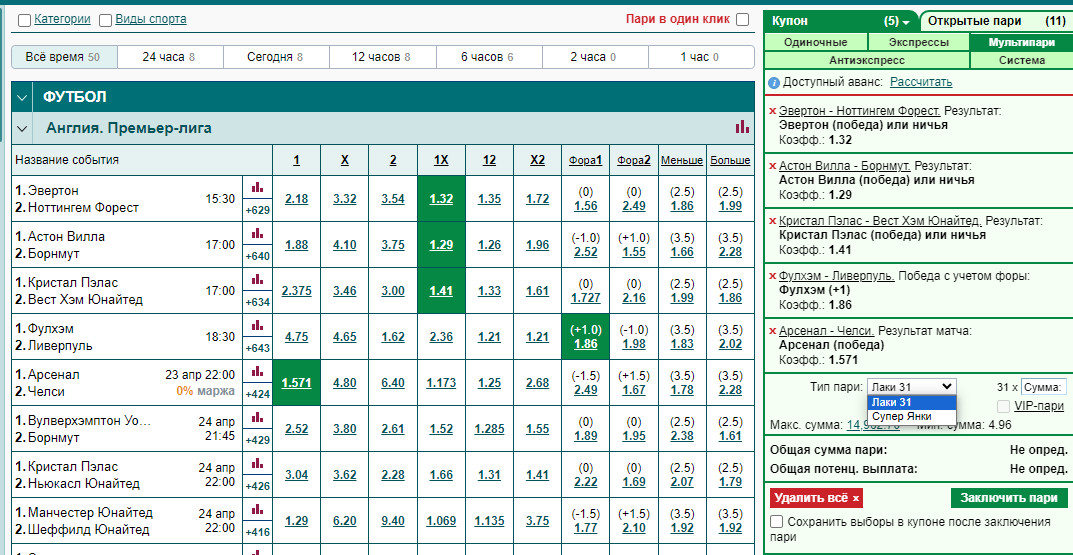Viewport: 1073px width, 555px height.
Task: Open statistics icon for Эвертон match
Action: 257,187
